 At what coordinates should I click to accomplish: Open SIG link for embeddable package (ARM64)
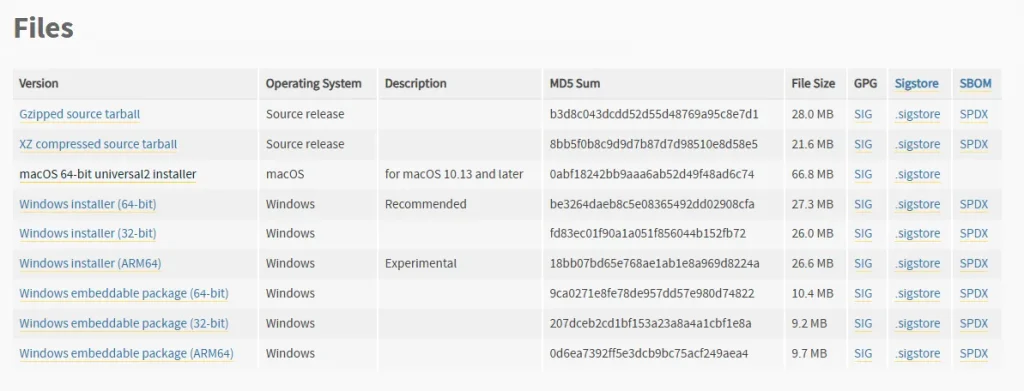[x=863, y=353]
